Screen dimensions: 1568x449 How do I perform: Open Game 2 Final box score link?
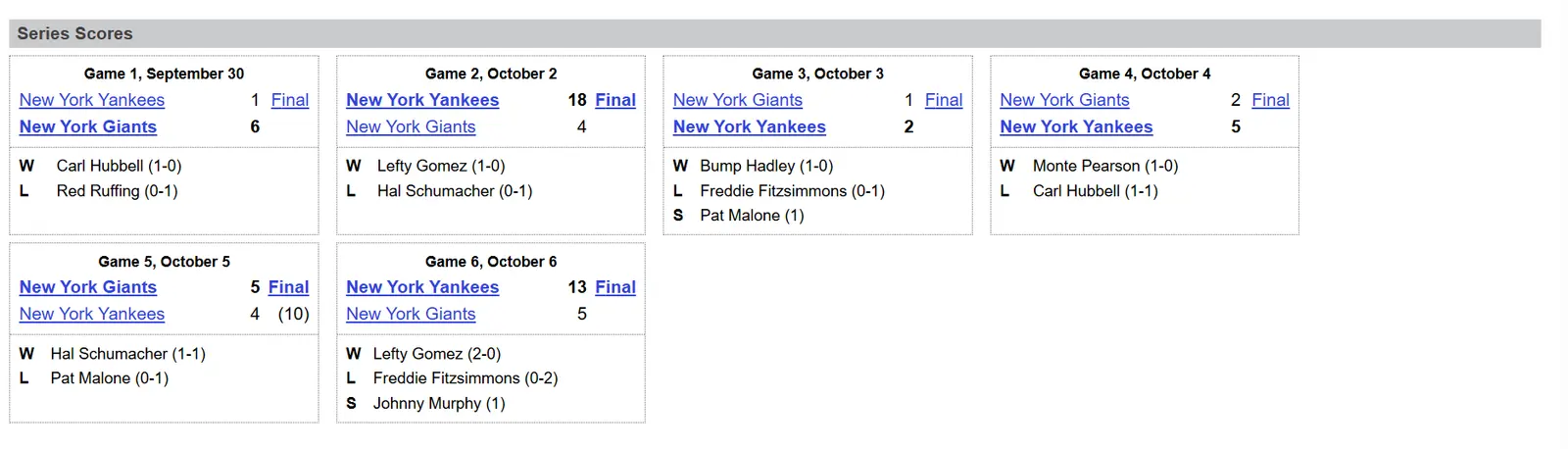615,100
